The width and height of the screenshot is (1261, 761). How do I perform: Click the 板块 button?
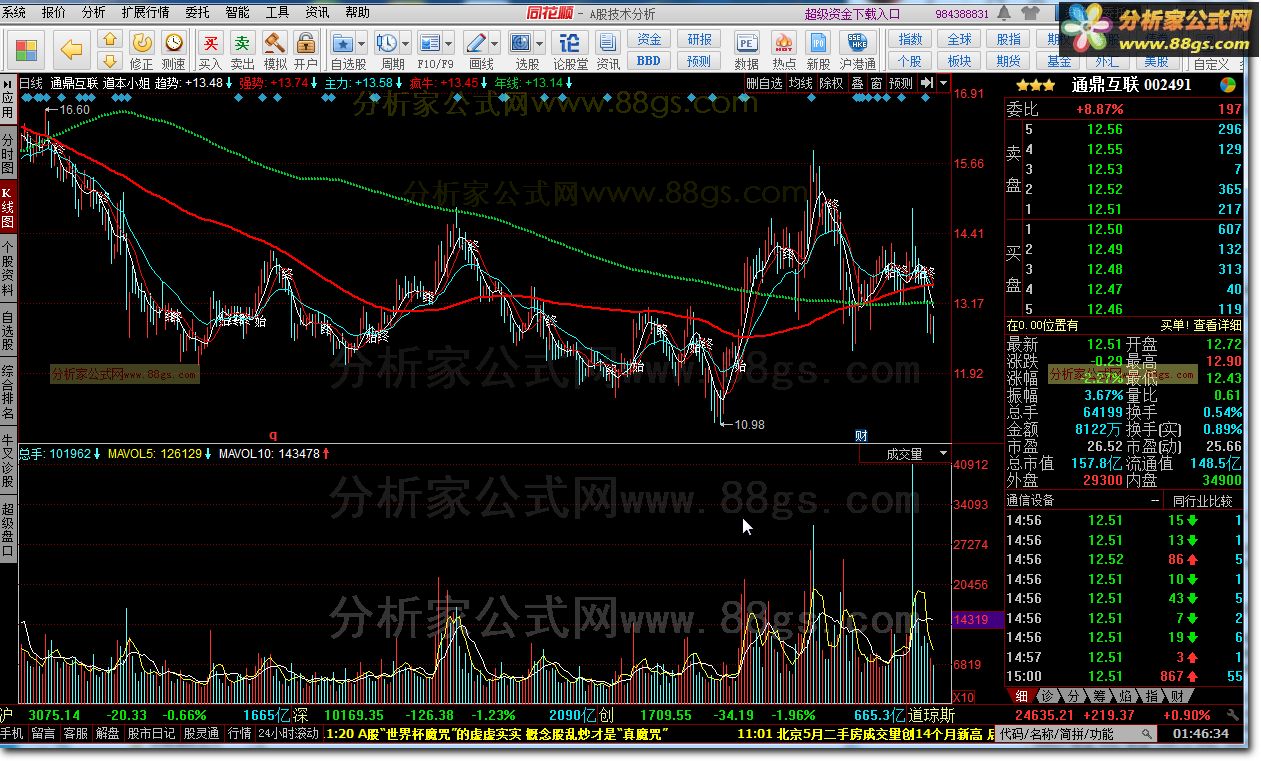click(960, 61)
